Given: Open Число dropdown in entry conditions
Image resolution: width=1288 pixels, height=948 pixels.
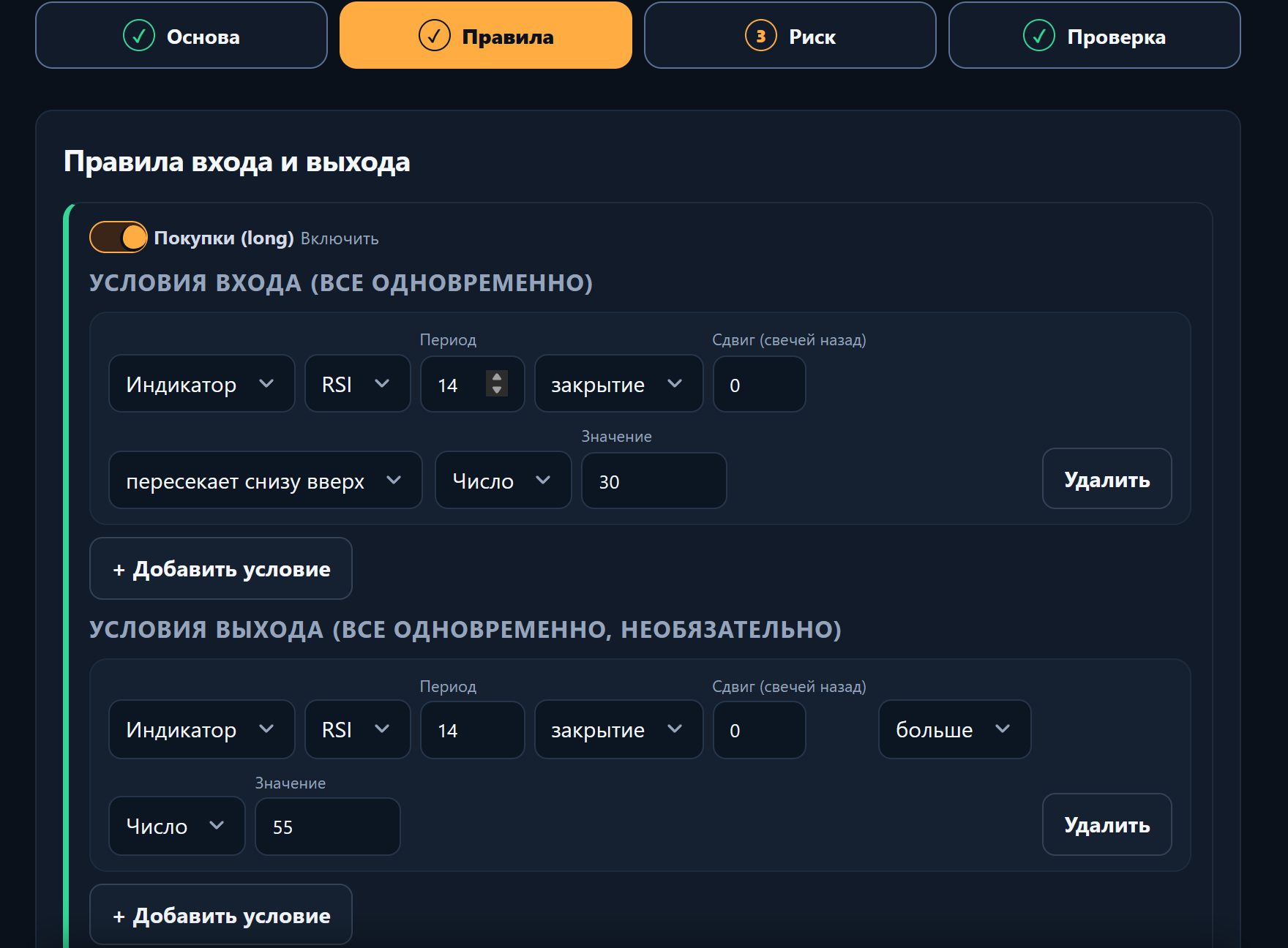Looking at the screenshot, I should click(503, 481).
